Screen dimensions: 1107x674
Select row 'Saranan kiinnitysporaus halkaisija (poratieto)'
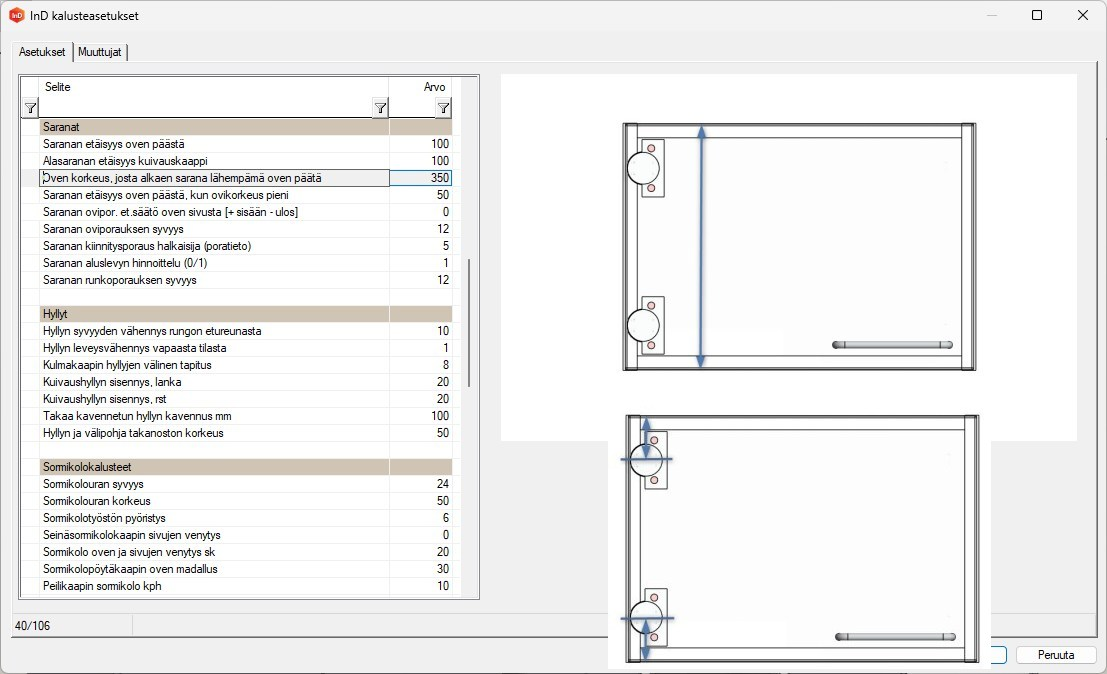coord(246,246)
